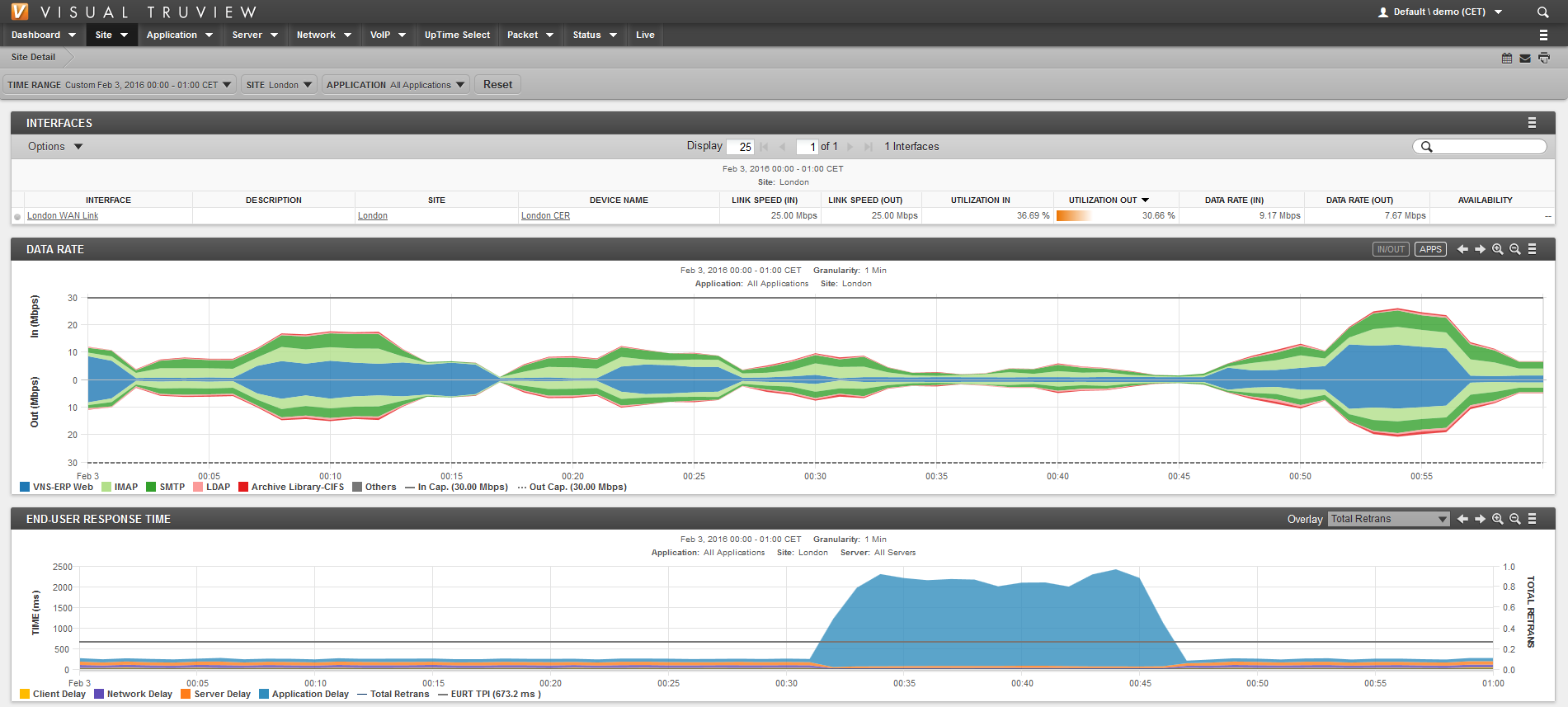The height and width of the screenshot is (707, 1568).
Task: Go to last page of interfaces
Action: (x=868, y=147)
